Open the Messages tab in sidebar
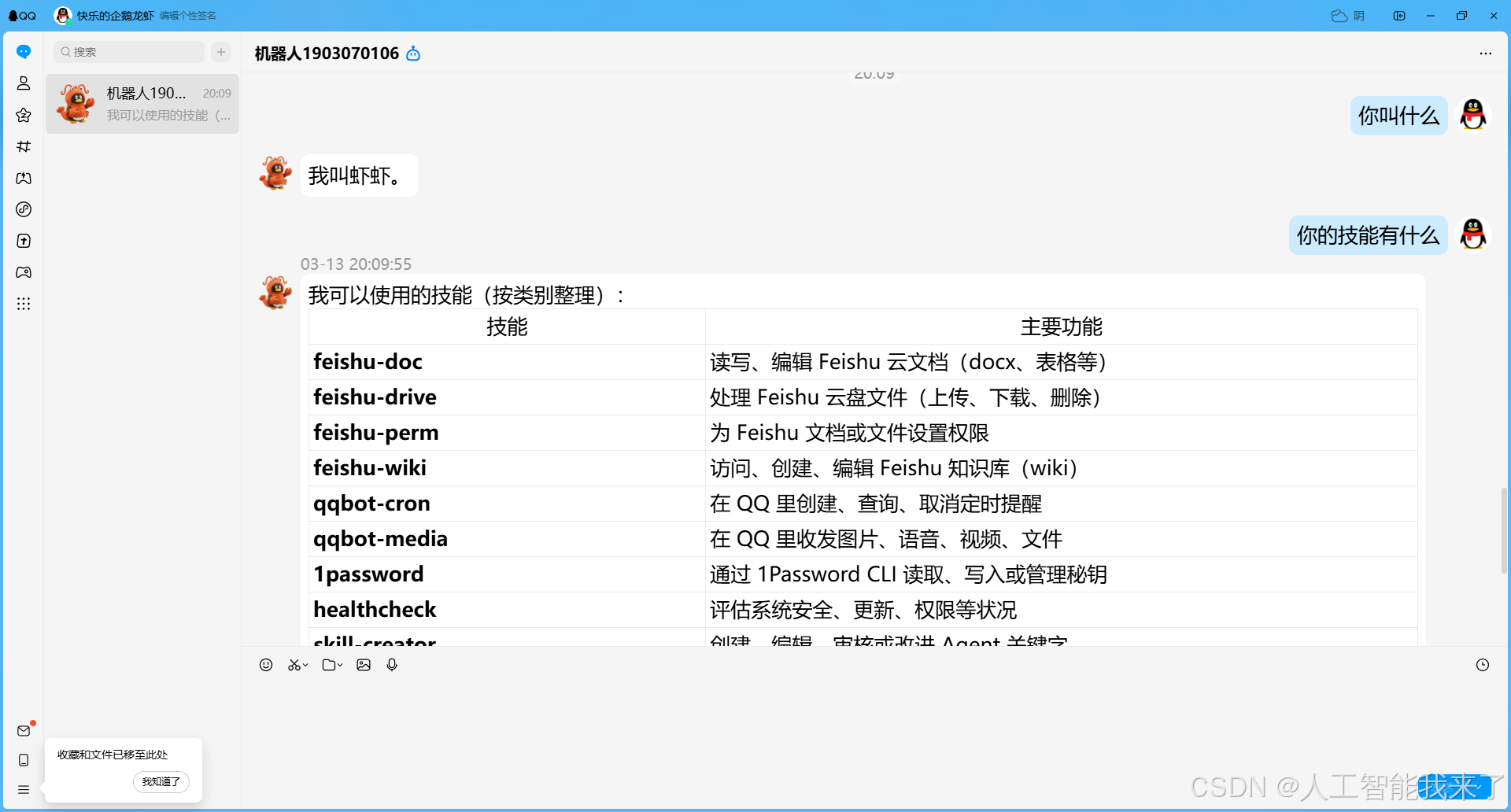Screen dimensions: 1511x812 pyautogui.click(x=24, y=52)
